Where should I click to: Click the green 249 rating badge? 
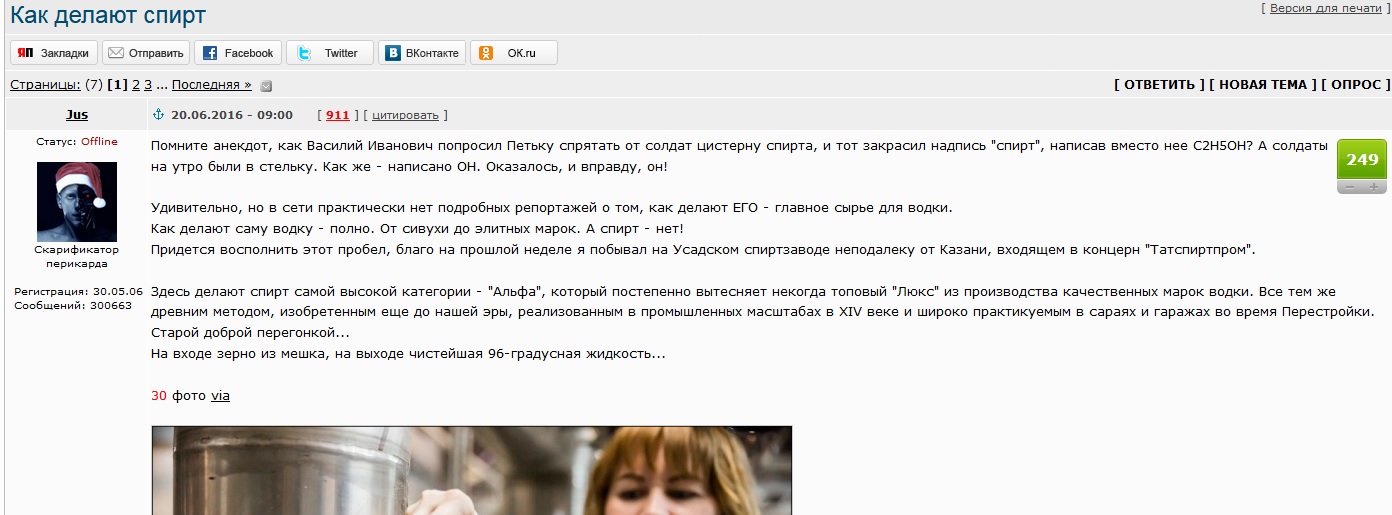point(1362,160)
